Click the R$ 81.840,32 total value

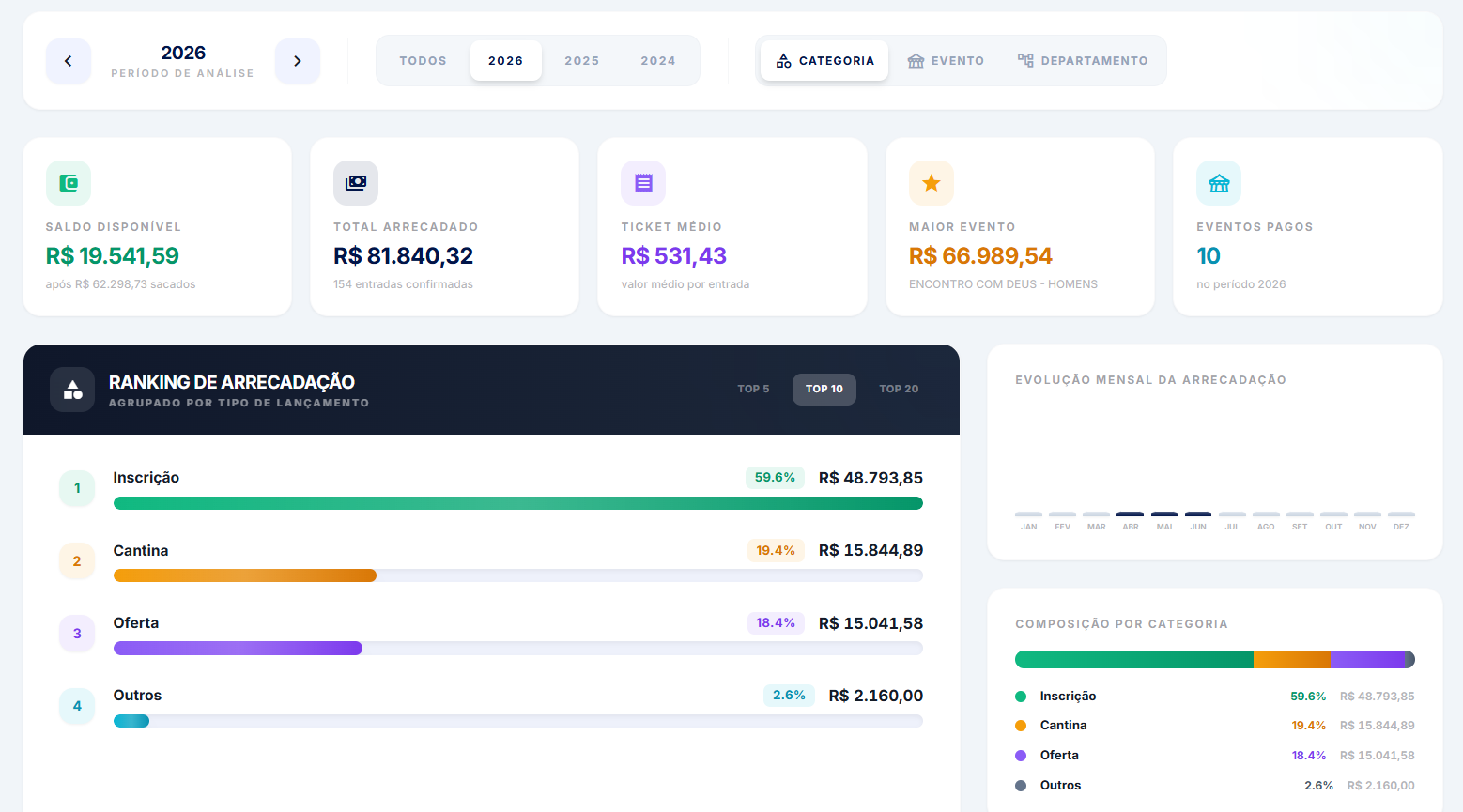(x=404, y=256)
